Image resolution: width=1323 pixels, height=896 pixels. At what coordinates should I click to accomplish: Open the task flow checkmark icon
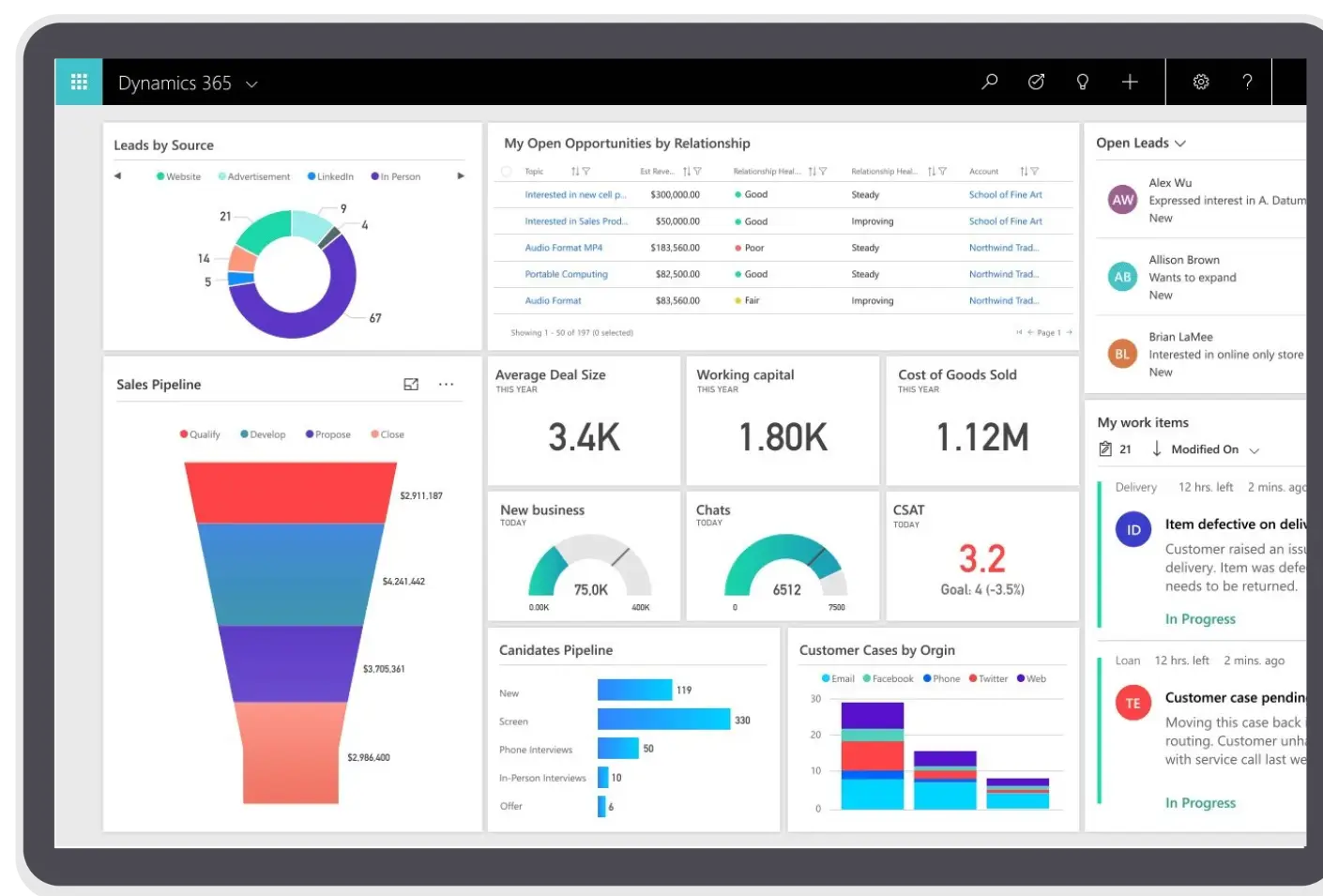tap(1036, 82)
